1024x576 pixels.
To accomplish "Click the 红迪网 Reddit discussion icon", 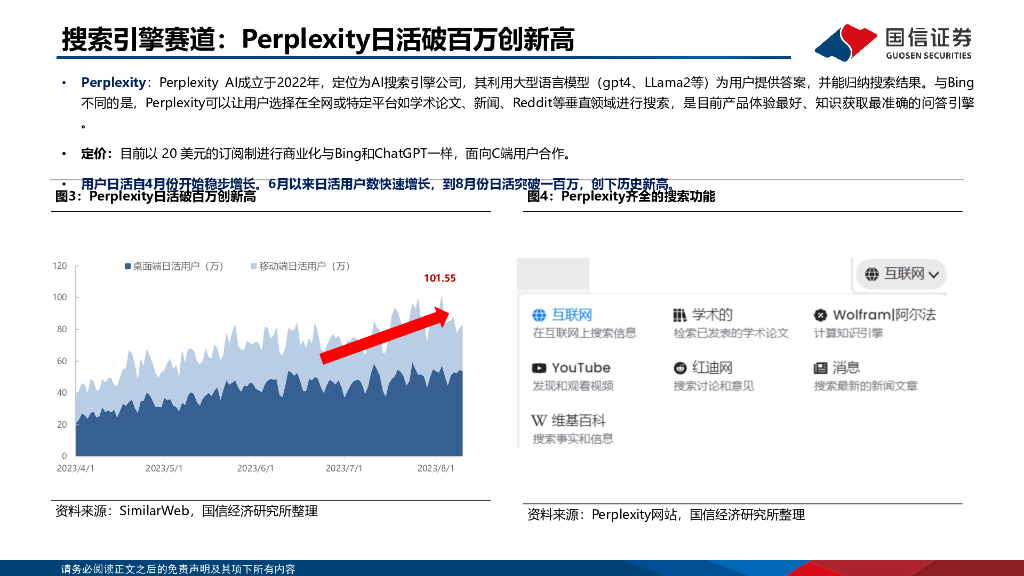I will (678, 368).
